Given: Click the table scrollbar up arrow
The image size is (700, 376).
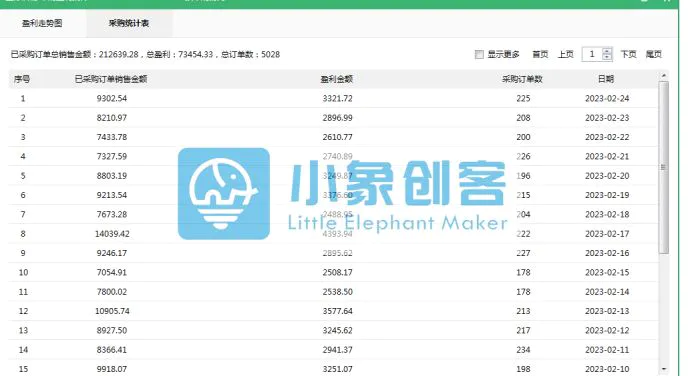Looking at the screenshot, I should [664, 75].
